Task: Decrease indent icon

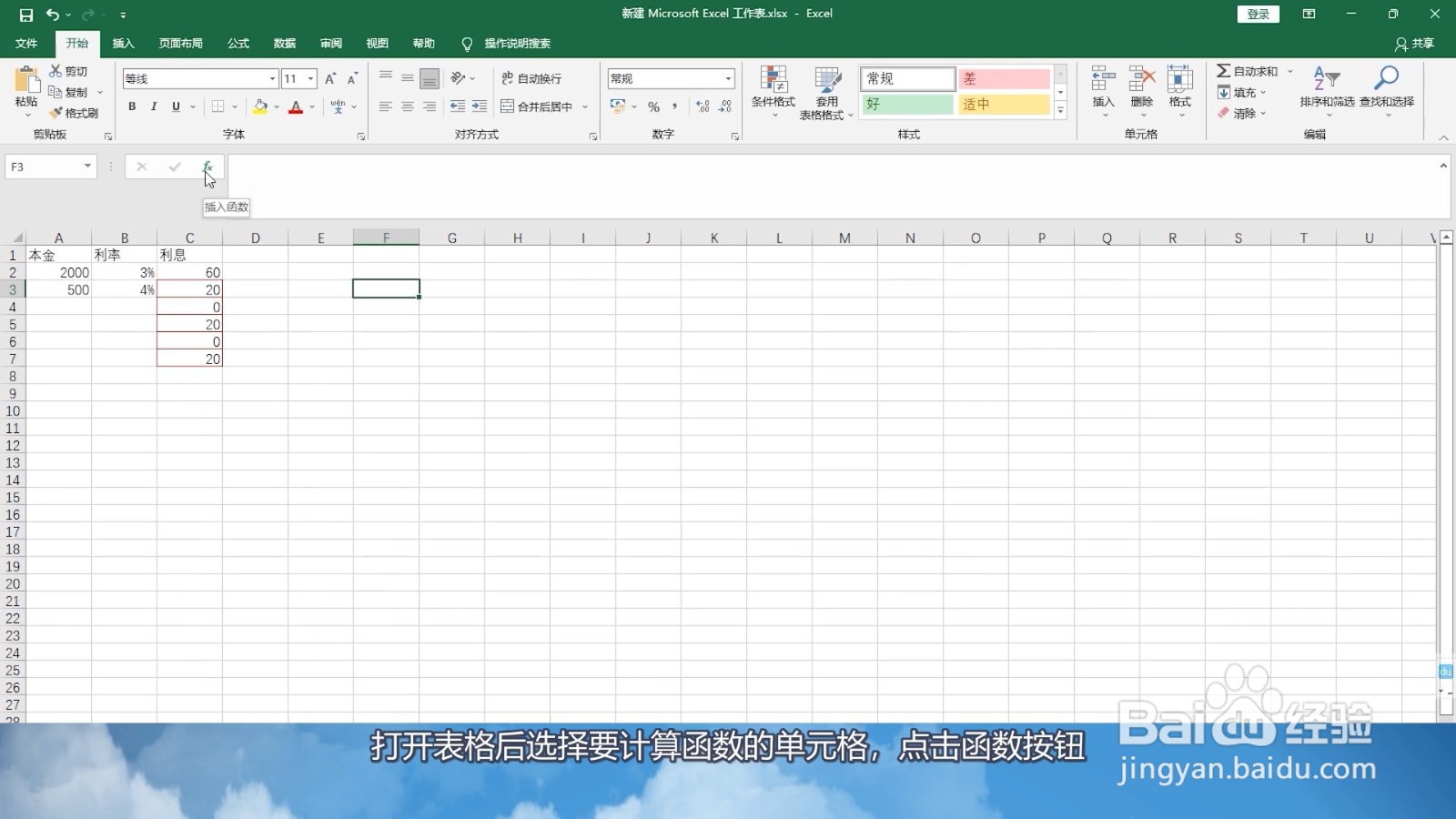Action: click(458, 106)
